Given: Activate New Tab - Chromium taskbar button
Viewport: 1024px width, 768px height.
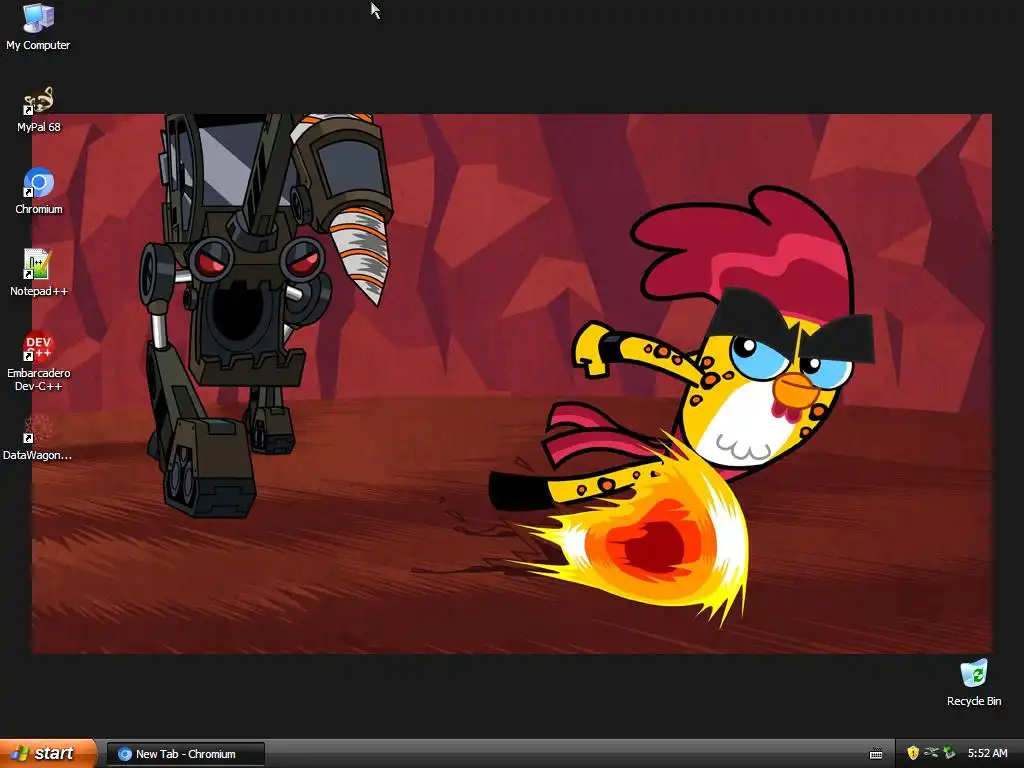Looking at the screenshot, I should tap(186, 754).
